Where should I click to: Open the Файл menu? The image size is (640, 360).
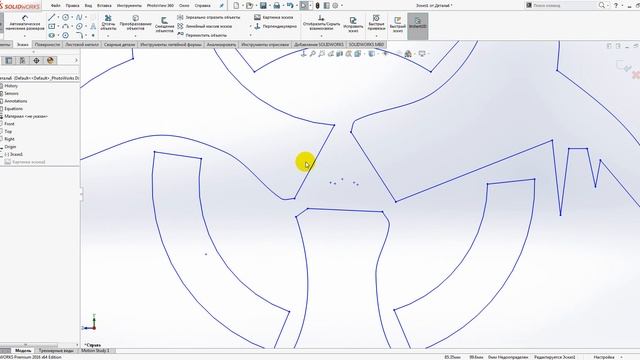[56, 6]
